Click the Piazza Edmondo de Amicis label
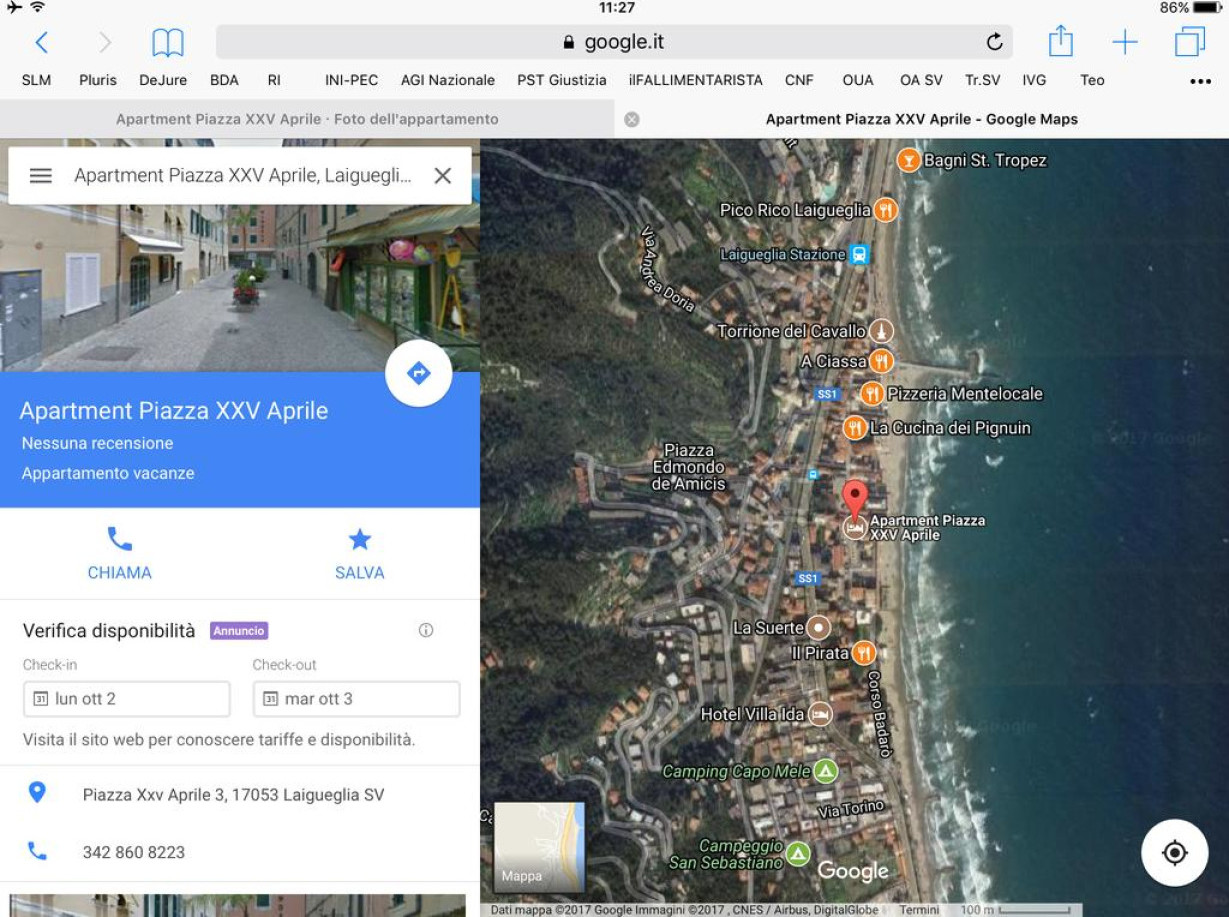Screen dimensions: 1229x917 pyautogui.click(x=689, y=467)
